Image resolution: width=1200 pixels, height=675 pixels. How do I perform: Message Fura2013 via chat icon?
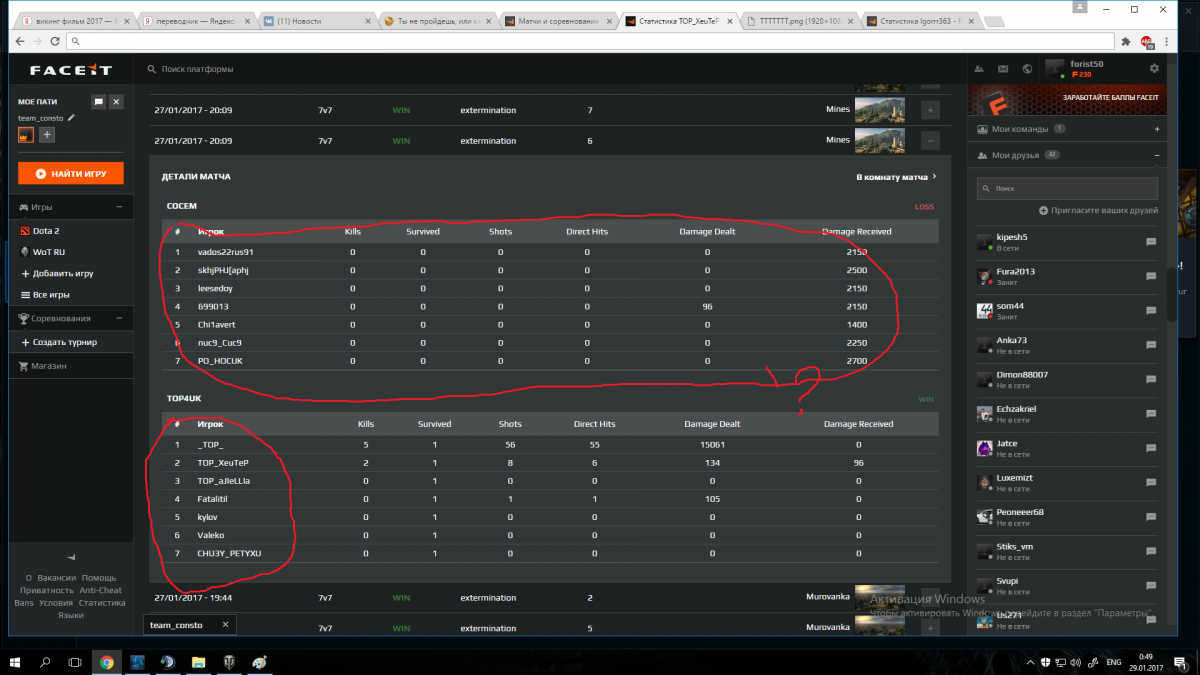tap(1151, 276)
